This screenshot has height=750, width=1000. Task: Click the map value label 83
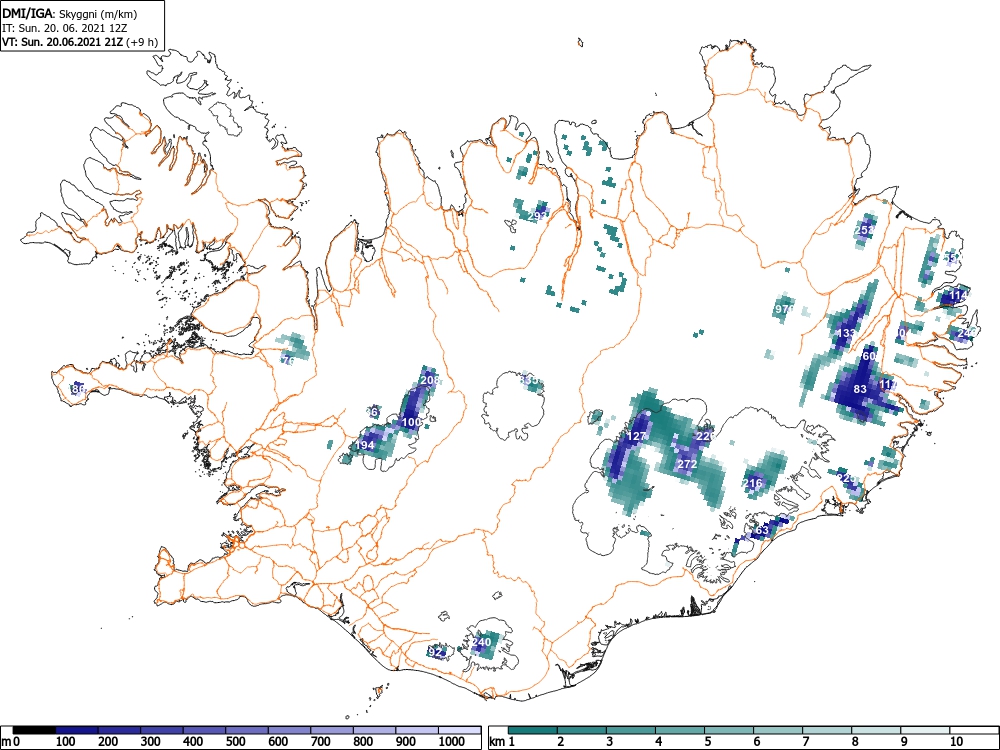click(x=860, y=389)
